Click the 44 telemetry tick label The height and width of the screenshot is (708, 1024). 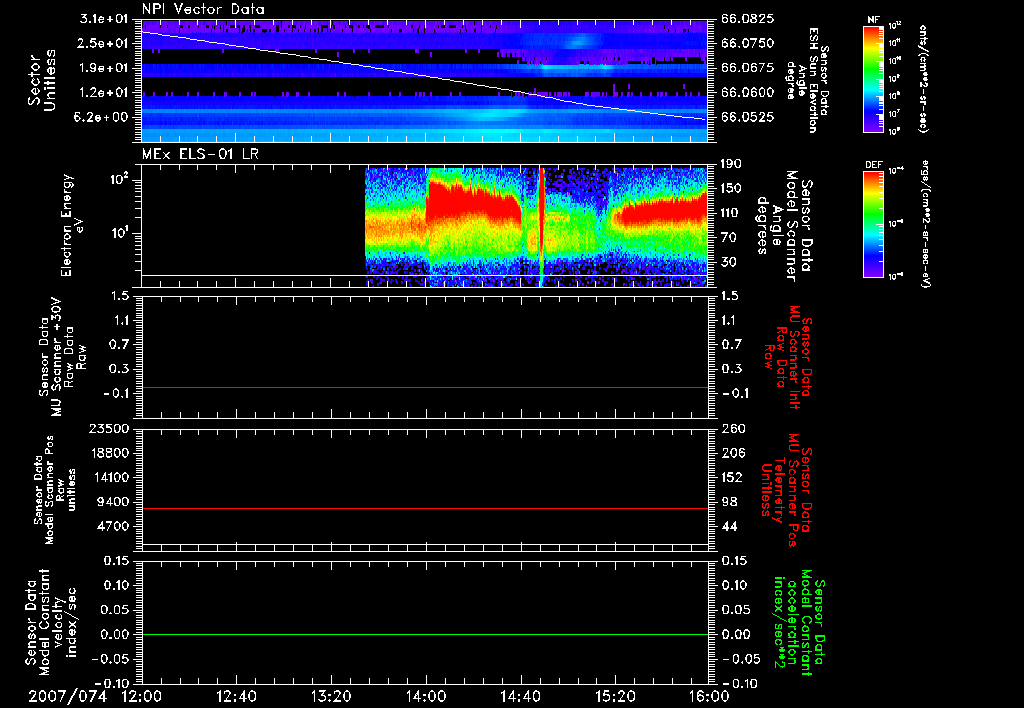[729, 526]
